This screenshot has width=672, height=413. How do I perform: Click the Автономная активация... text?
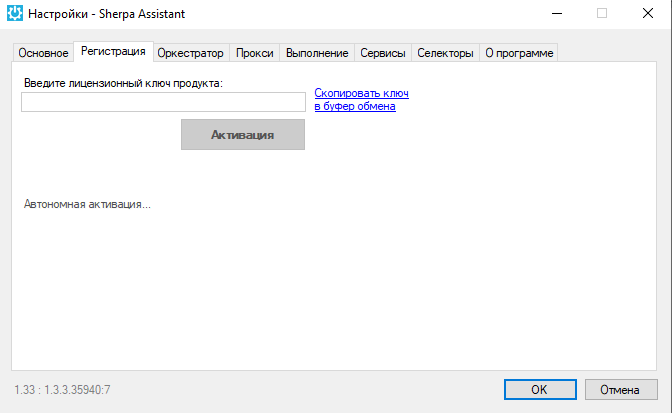coord(87,204)
